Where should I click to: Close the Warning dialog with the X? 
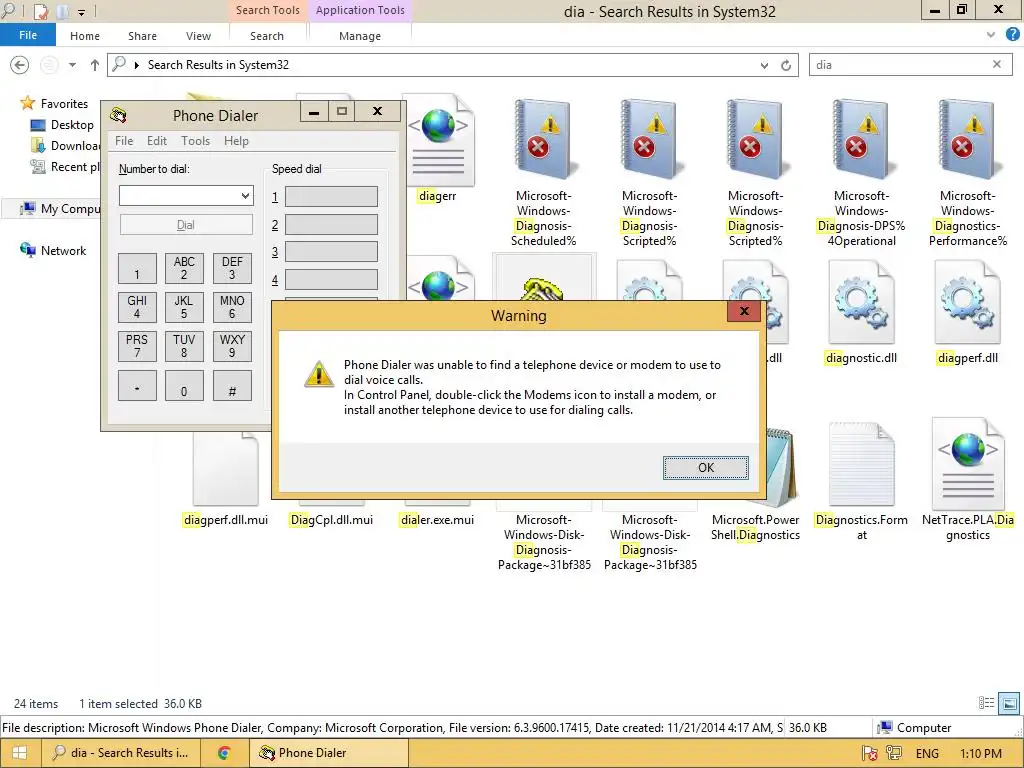coord(744,312)
